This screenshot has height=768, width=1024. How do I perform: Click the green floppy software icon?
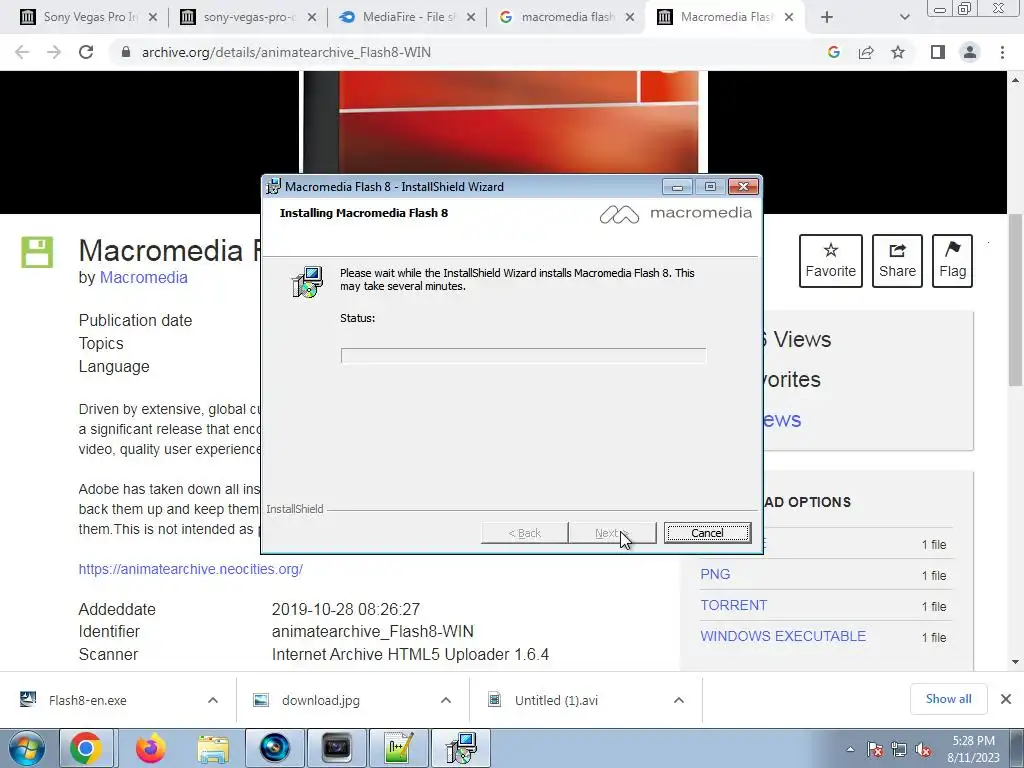pos(37,252)
